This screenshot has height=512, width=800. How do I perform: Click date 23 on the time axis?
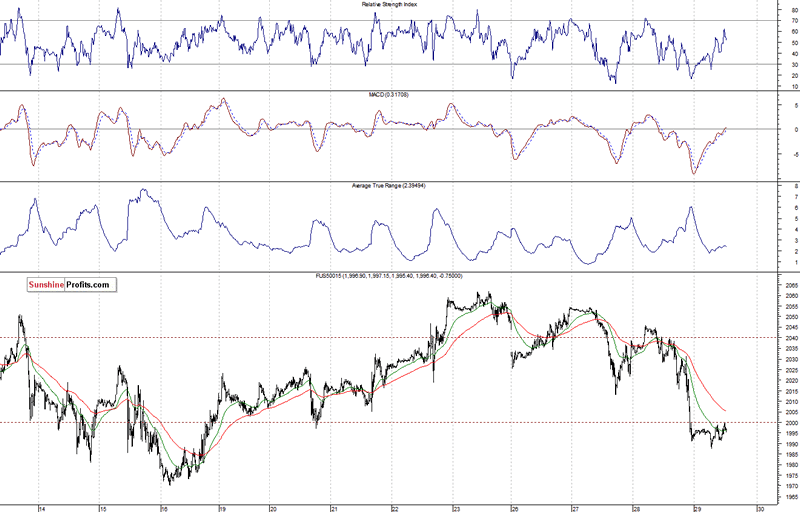456,509
